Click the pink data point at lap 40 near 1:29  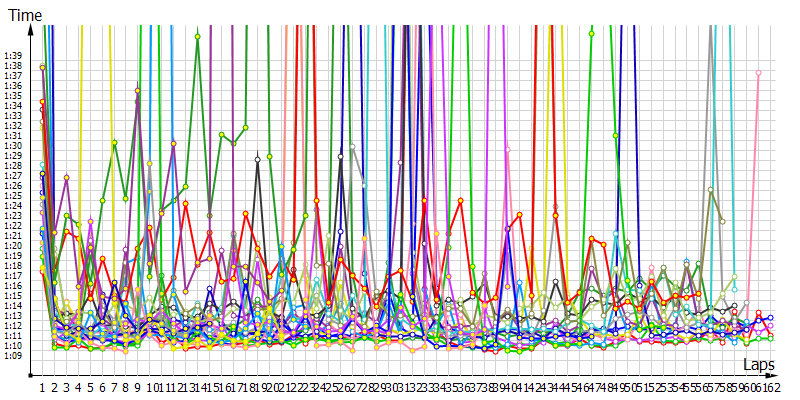click(508, 150)
